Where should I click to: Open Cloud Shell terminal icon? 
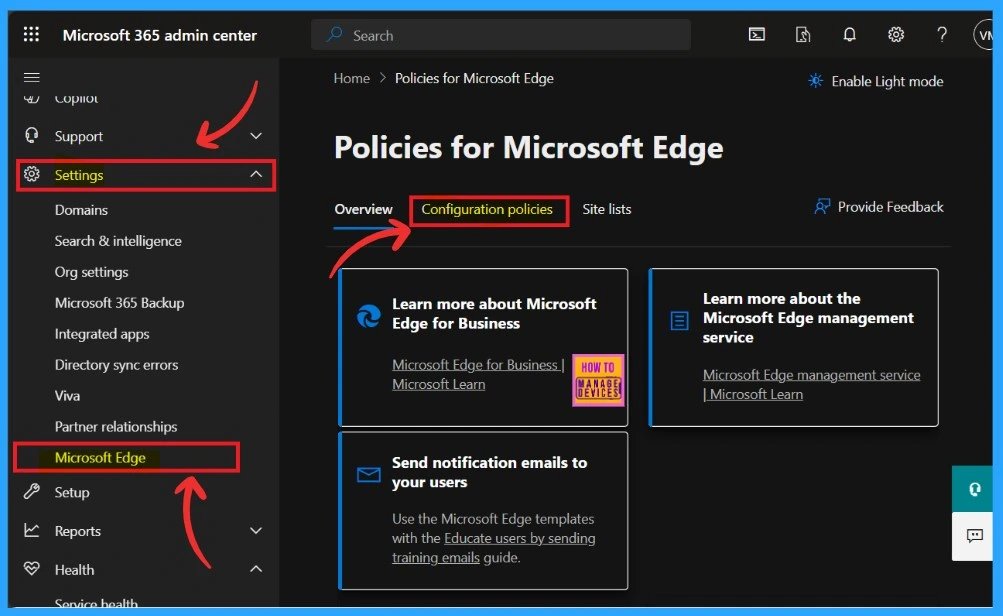coord(757,35)
